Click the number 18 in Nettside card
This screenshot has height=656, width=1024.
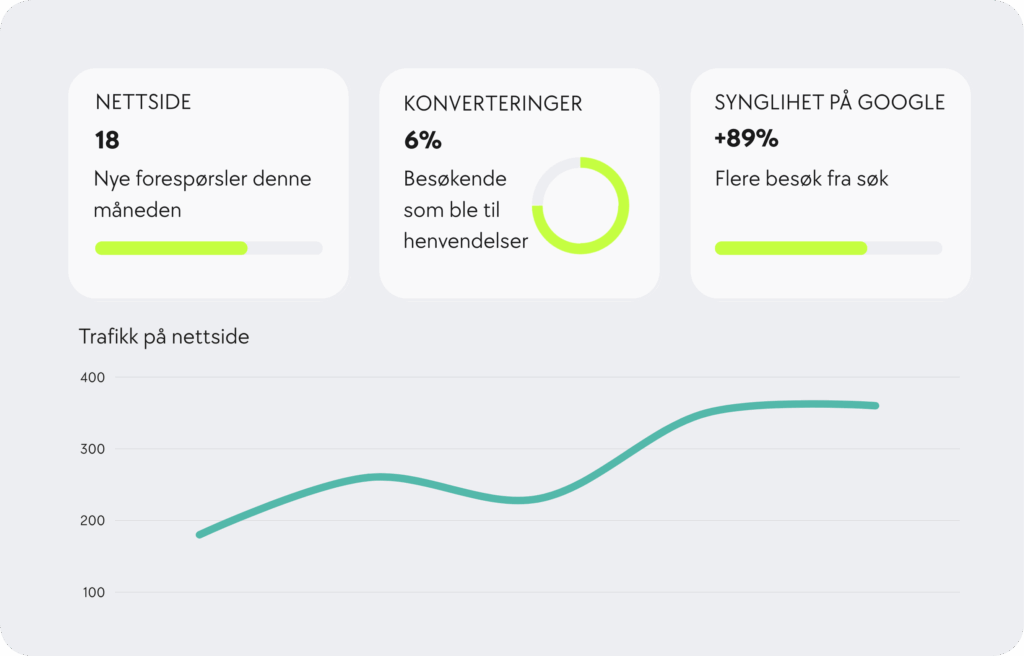pyautogui.click(x=107, y=140)
